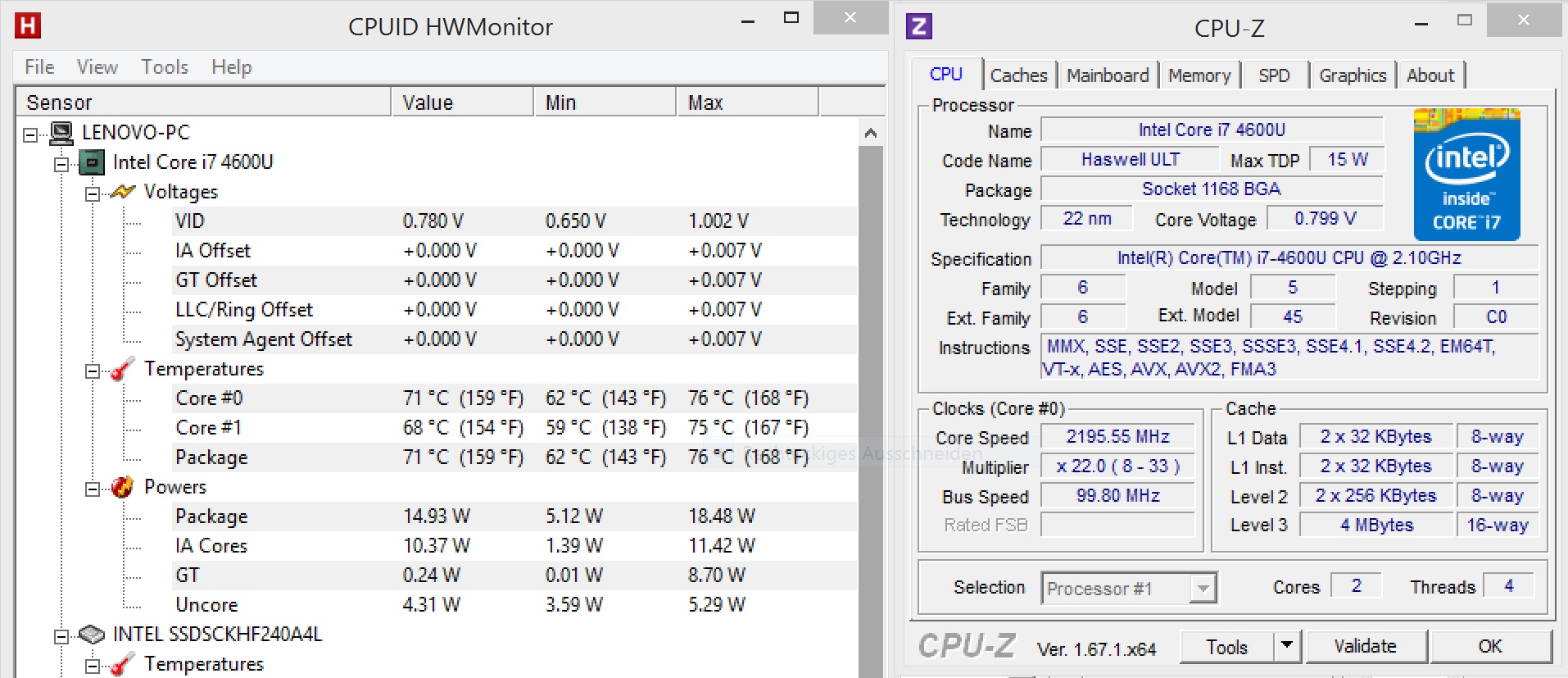Click the Voltages lightning icon
1568x678 pixels.
point(123,192)
